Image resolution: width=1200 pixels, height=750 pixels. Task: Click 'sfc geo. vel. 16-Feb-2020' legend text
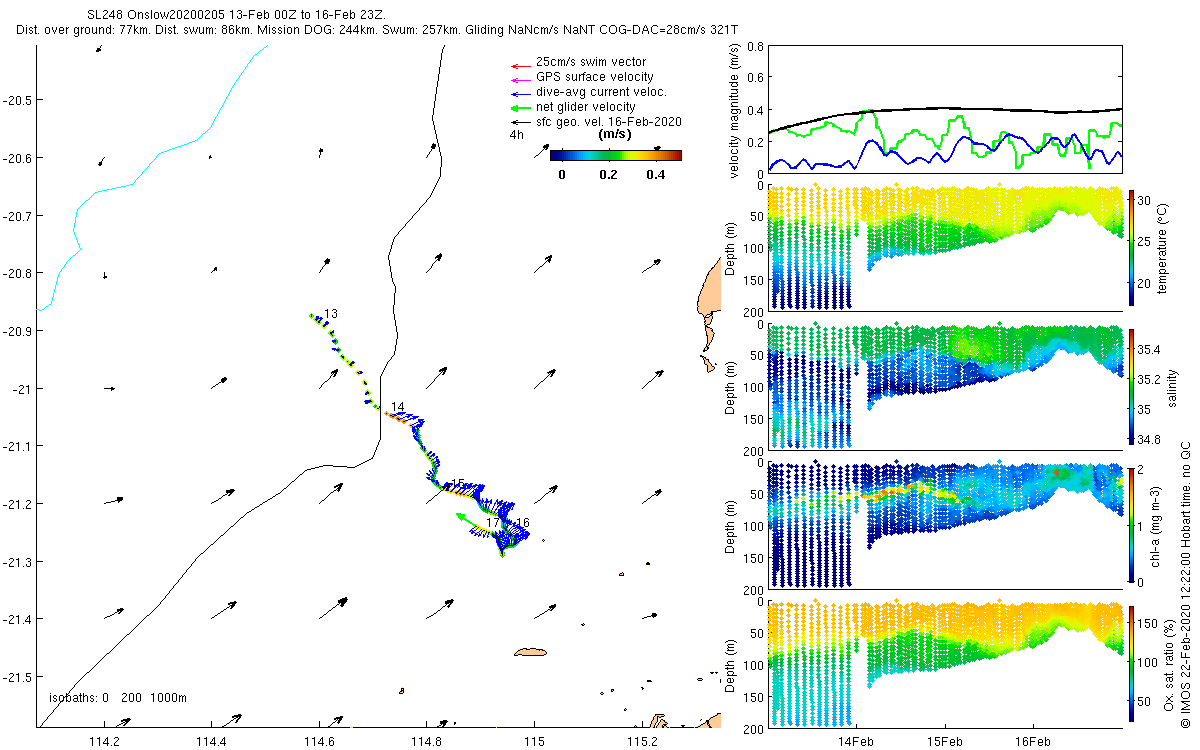click(x=609, y=121)
